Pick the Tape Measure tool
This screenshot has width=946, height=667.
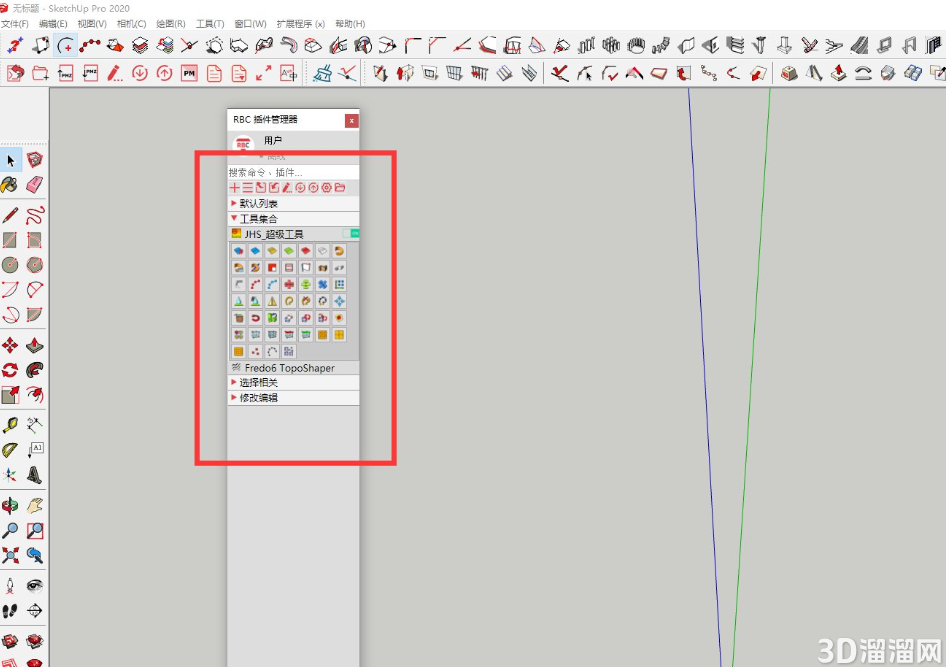10,425
